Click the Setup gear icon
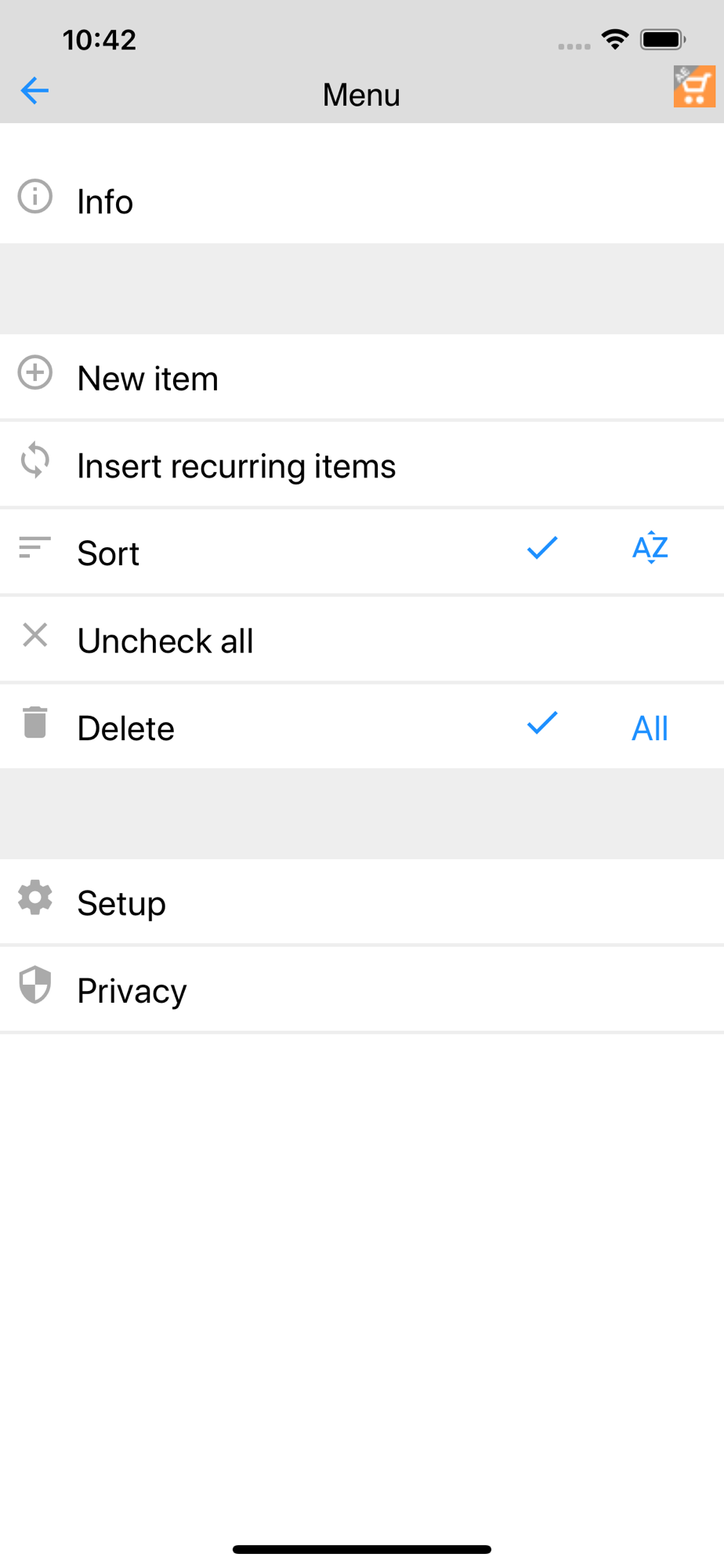 coord(35,897)
